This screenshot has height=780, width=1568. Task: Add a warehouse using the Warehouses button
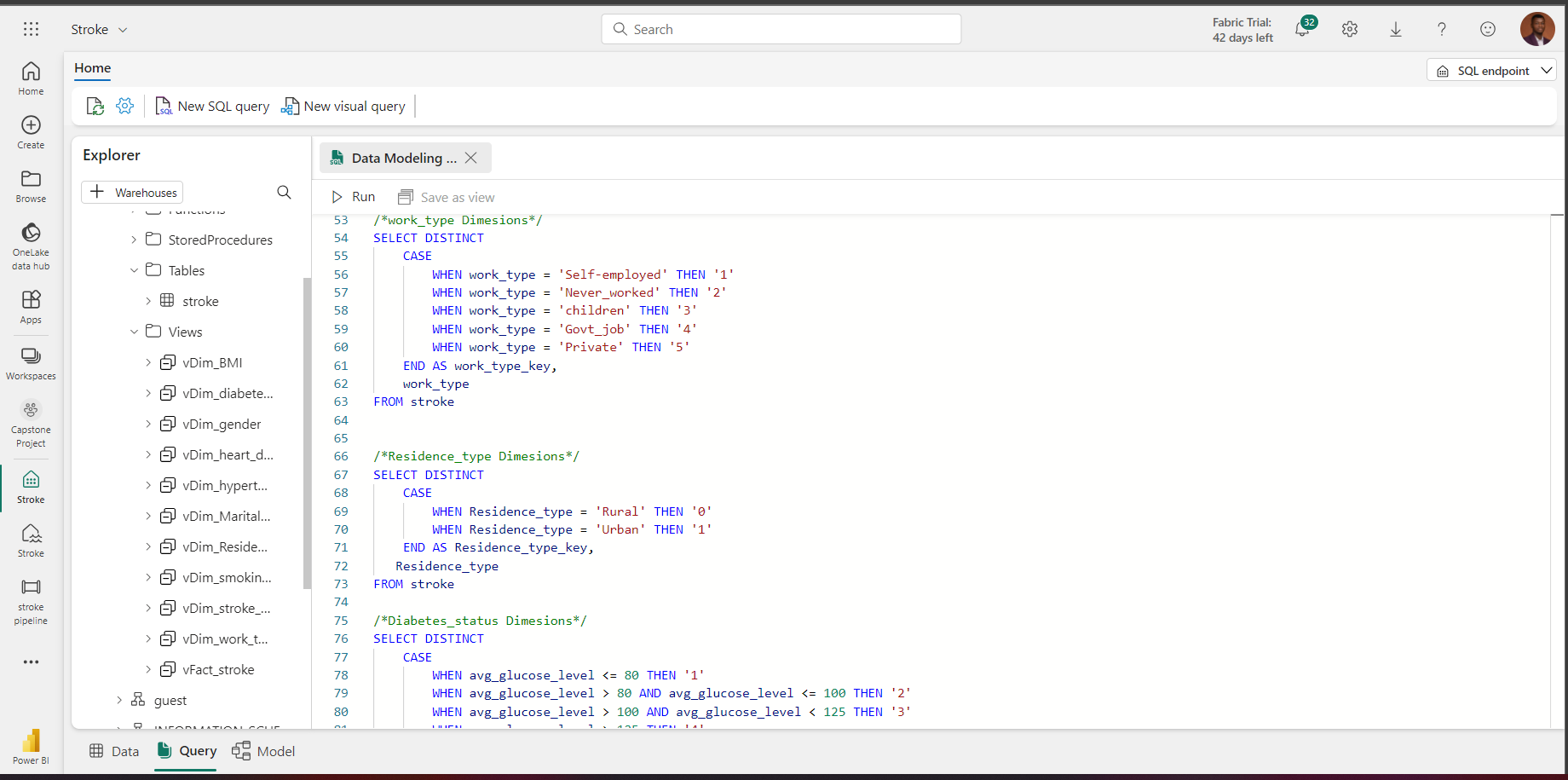click(x=132, y=192)
